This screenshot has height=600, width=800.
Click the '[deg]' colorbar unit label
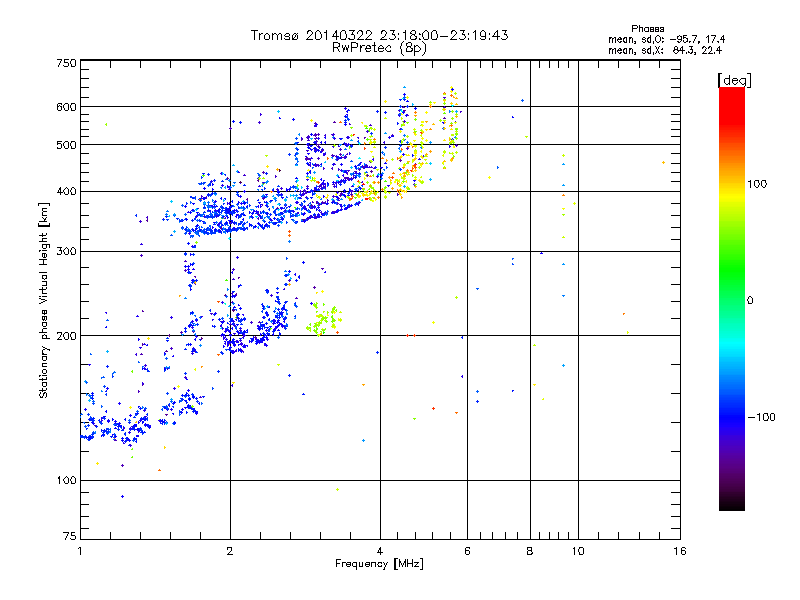point(734,80)
